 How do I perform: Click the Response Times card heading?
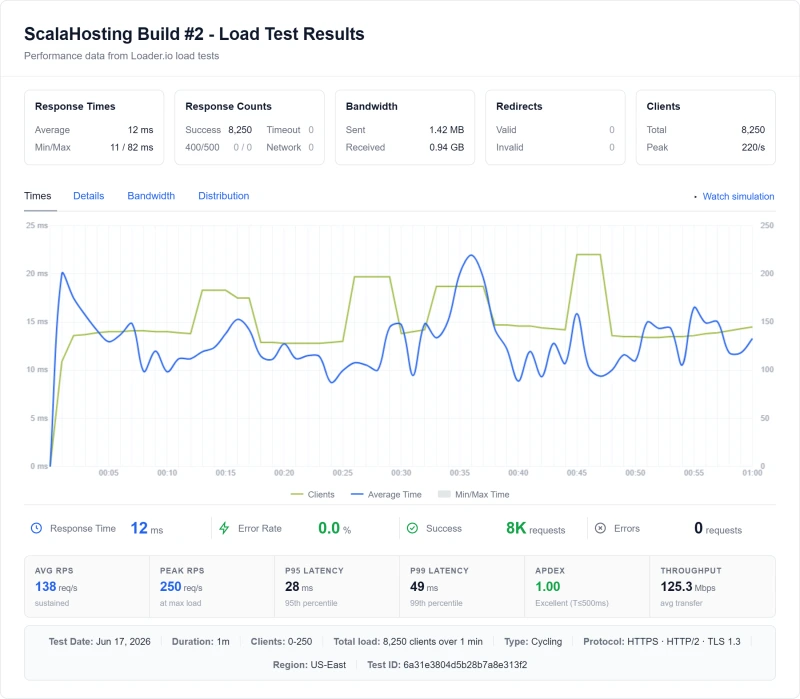(75, 106)
